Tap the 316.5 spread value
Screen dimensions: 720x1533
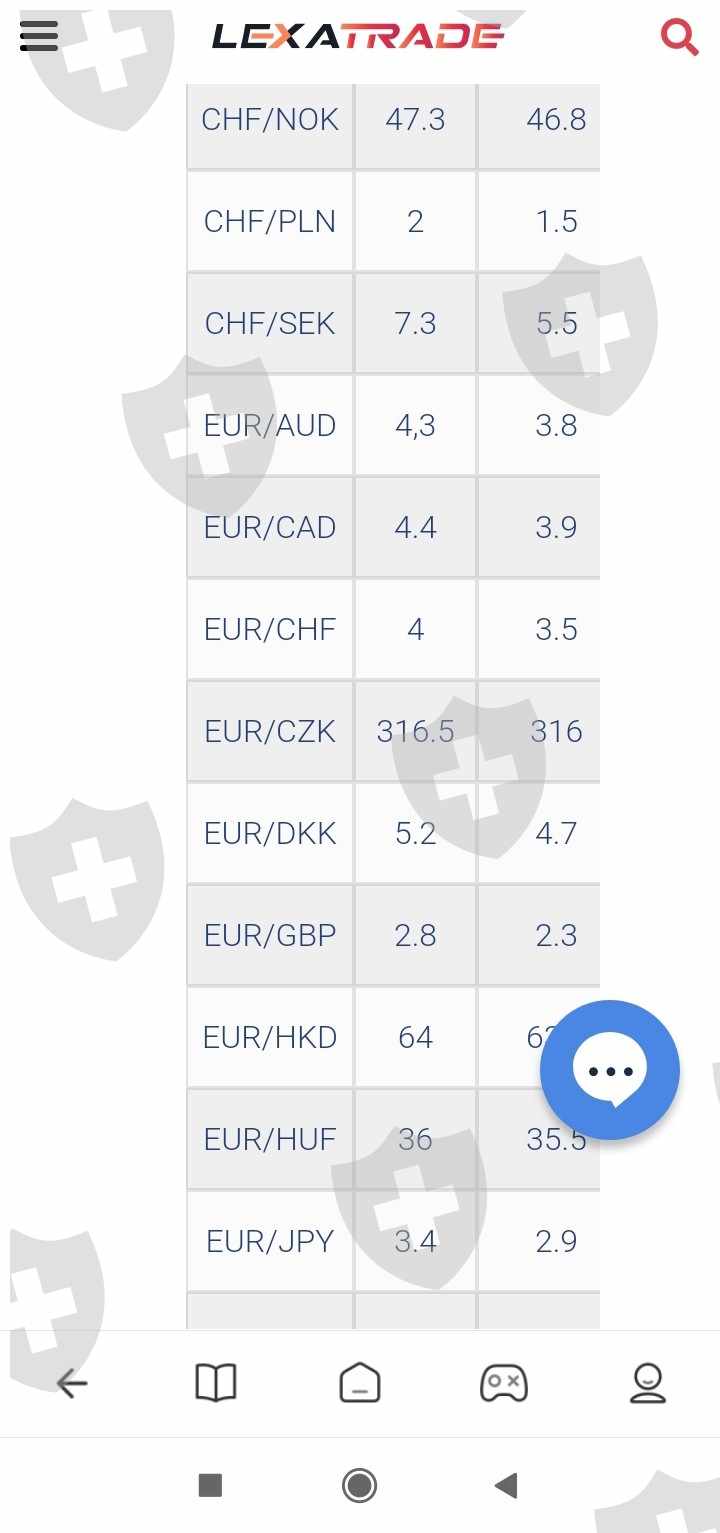(x=415, y=732)
